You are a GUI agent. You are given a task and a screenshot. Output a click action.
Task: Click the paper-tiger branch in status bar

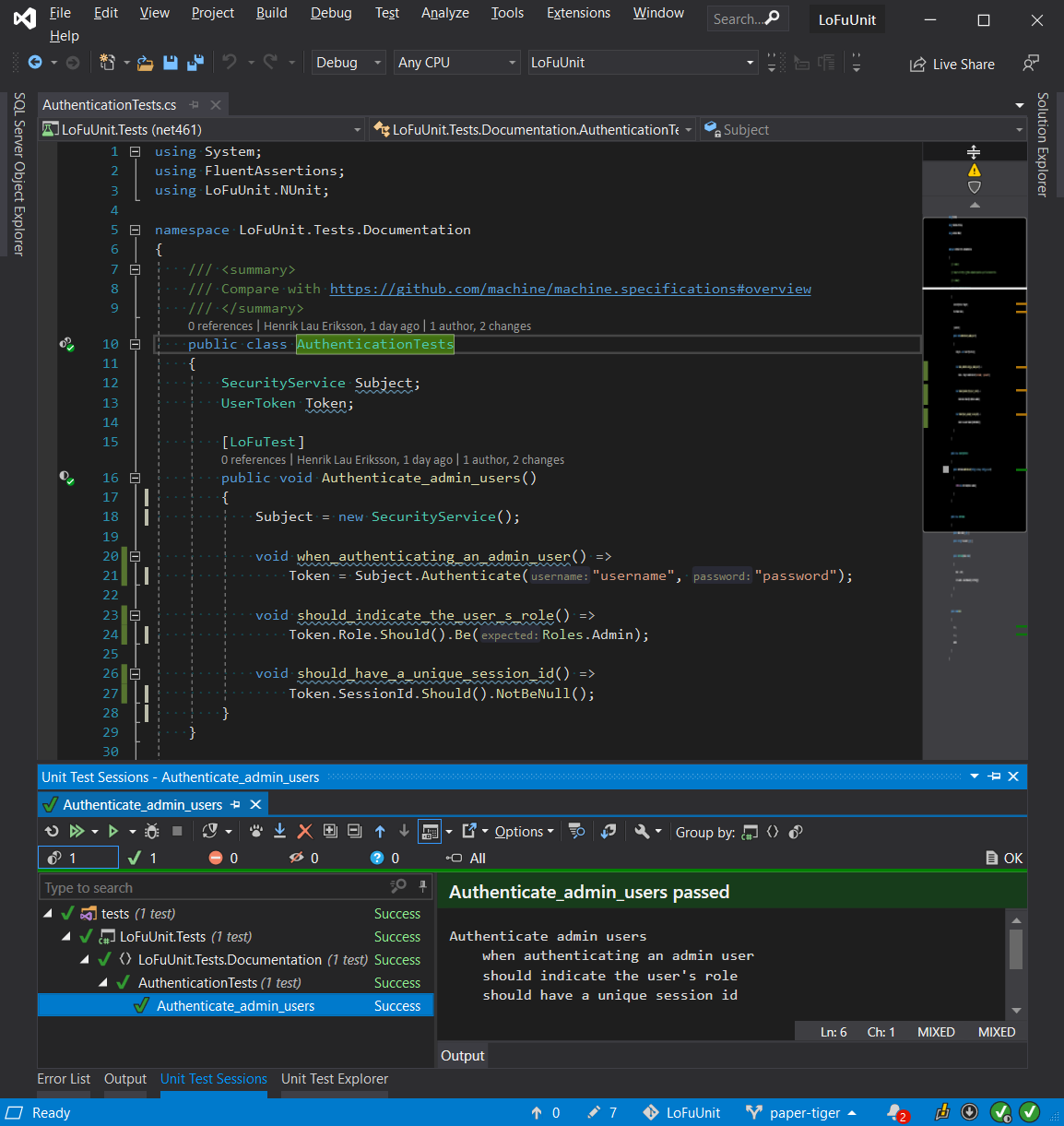point(802,1113)
